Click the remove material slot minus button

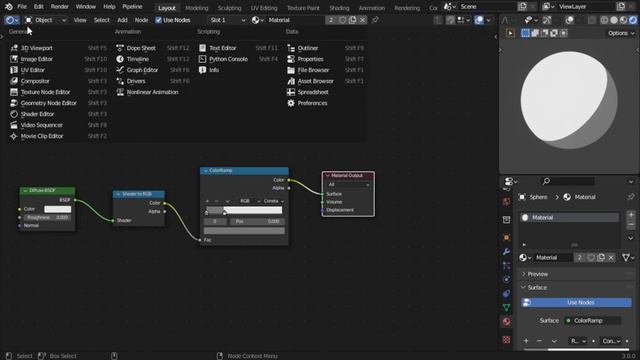coord(631,224)
